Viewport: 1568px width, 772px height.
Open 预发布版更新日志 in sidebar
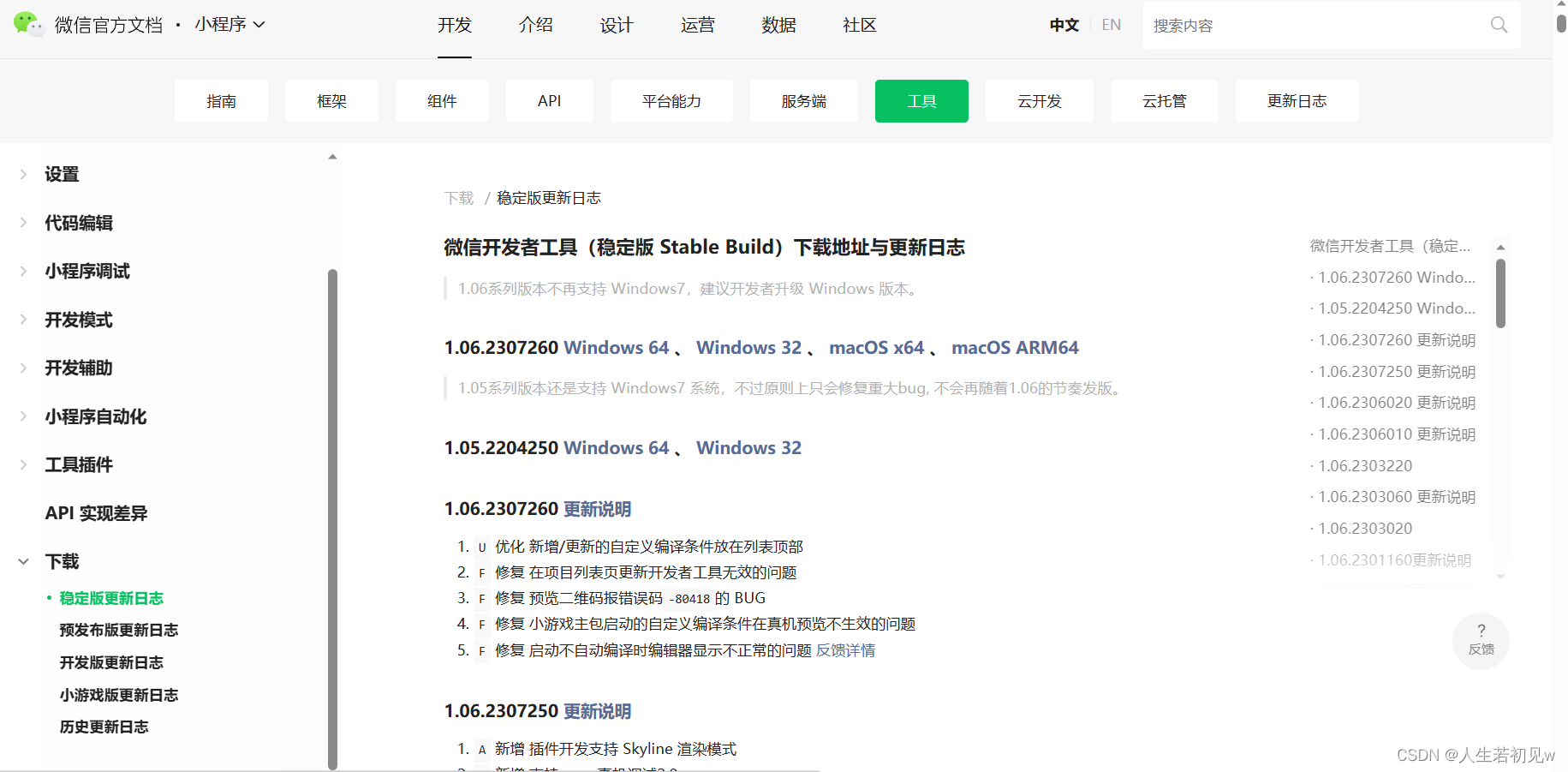point(119,630)
